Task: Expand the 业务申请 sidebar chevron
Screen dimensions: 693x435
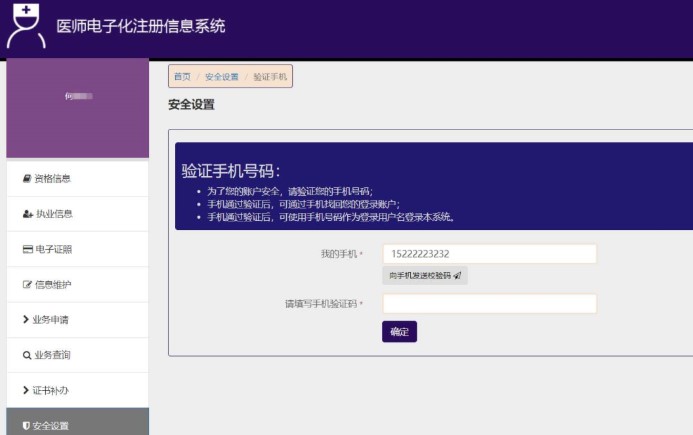Action: point(26,320)
